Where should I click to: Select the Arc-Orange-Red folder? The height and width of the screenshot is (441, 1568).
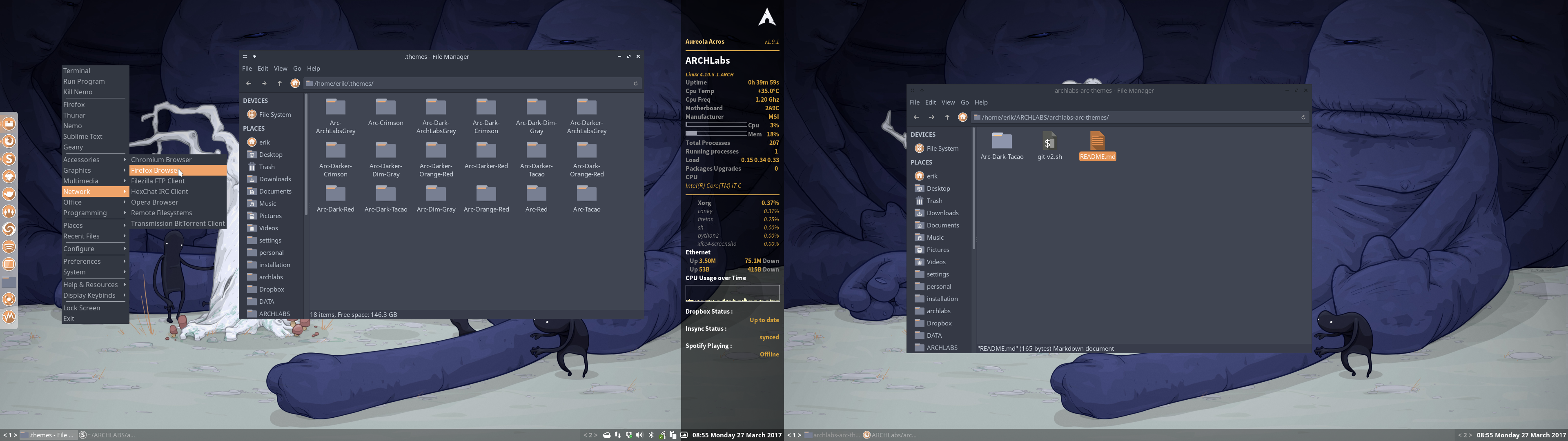486,198
